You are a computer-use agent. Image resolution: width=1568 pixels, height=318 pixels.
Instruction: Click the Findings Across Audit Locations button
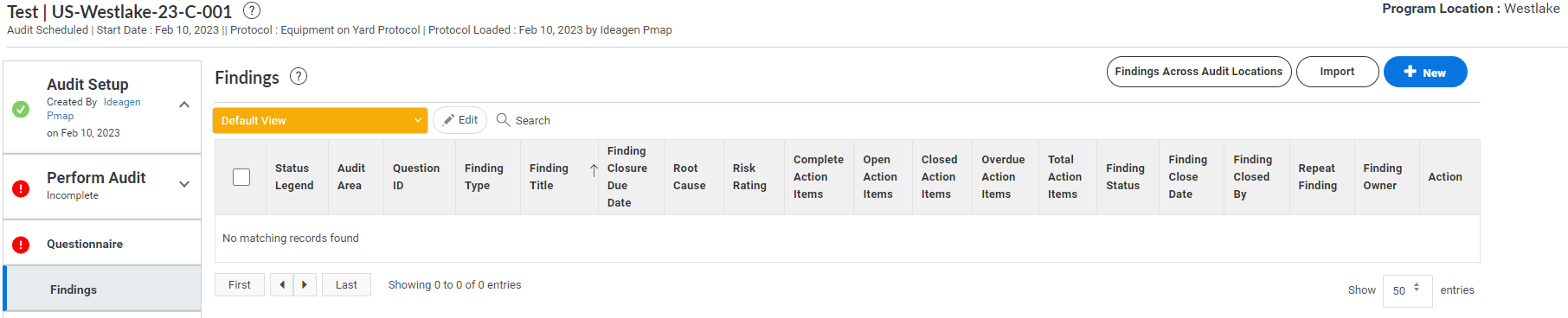pos(1198,72)
